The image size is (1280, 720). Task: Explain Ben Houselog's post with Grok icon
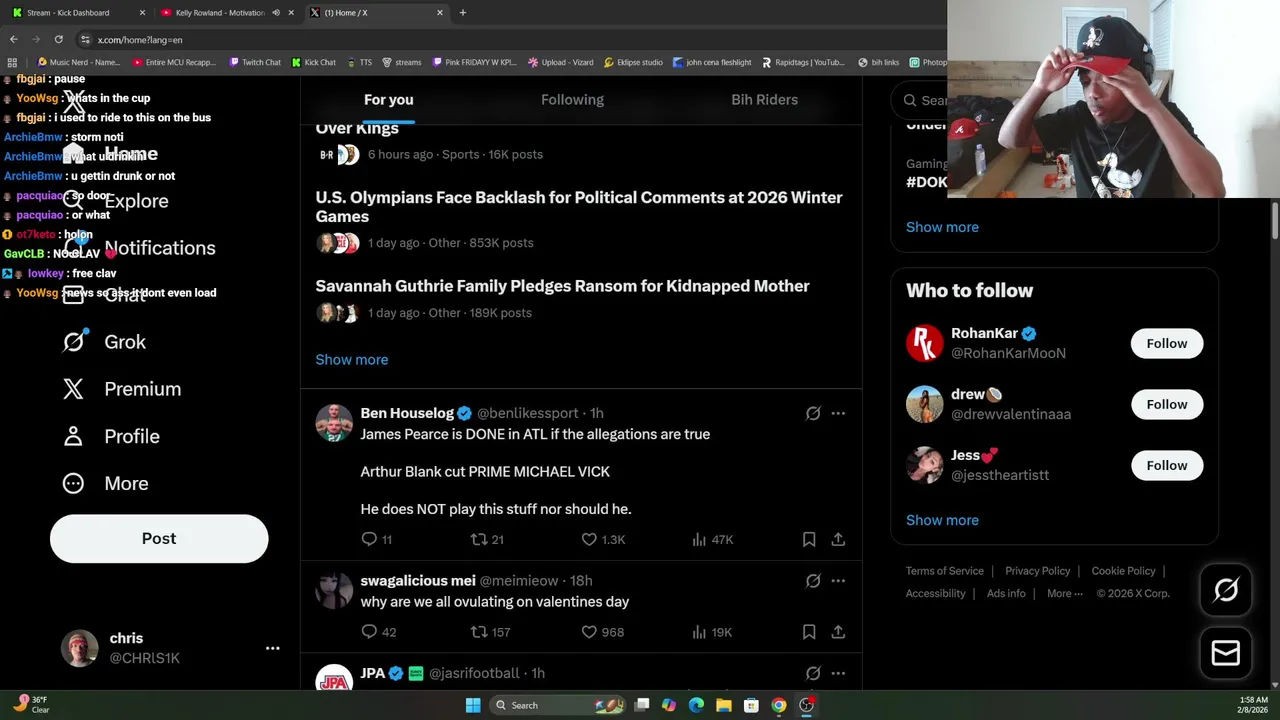point(813,413)
